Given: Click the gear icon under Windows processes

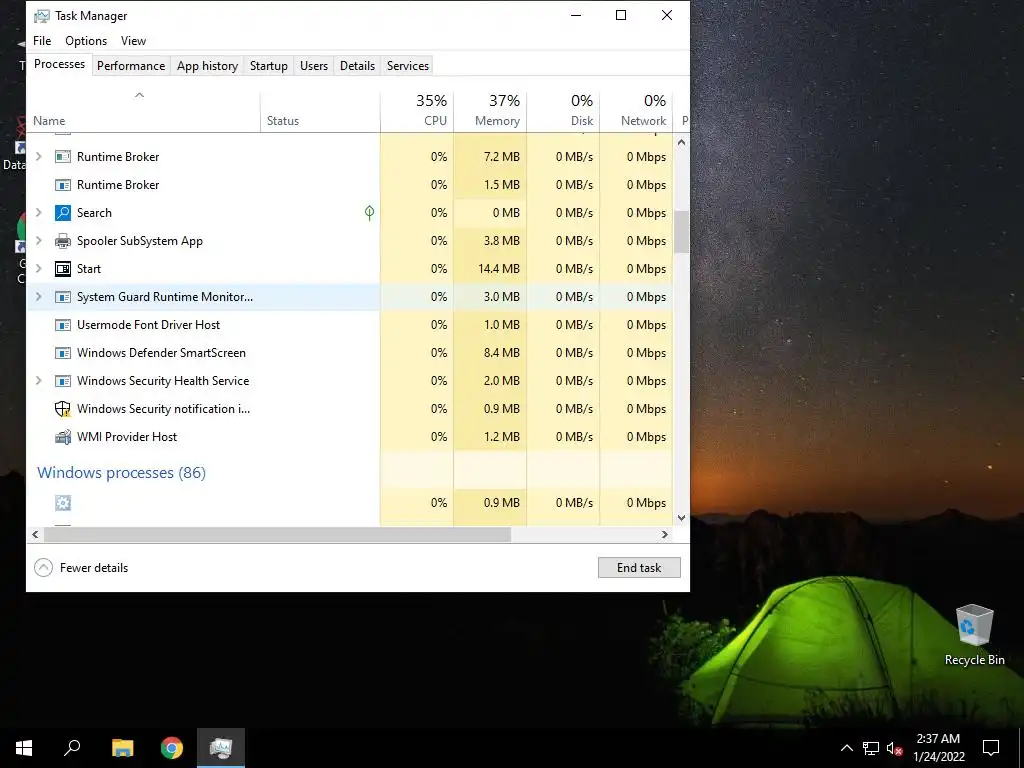Looking at the screenshot, I should click(x=63, y=503).
